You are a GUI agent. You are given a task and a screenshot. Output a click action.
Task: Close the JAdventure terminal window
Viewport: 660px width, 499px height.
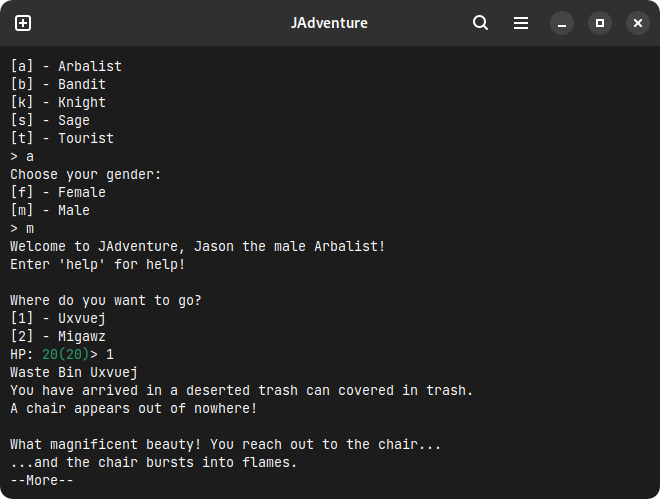pos(638,23)
